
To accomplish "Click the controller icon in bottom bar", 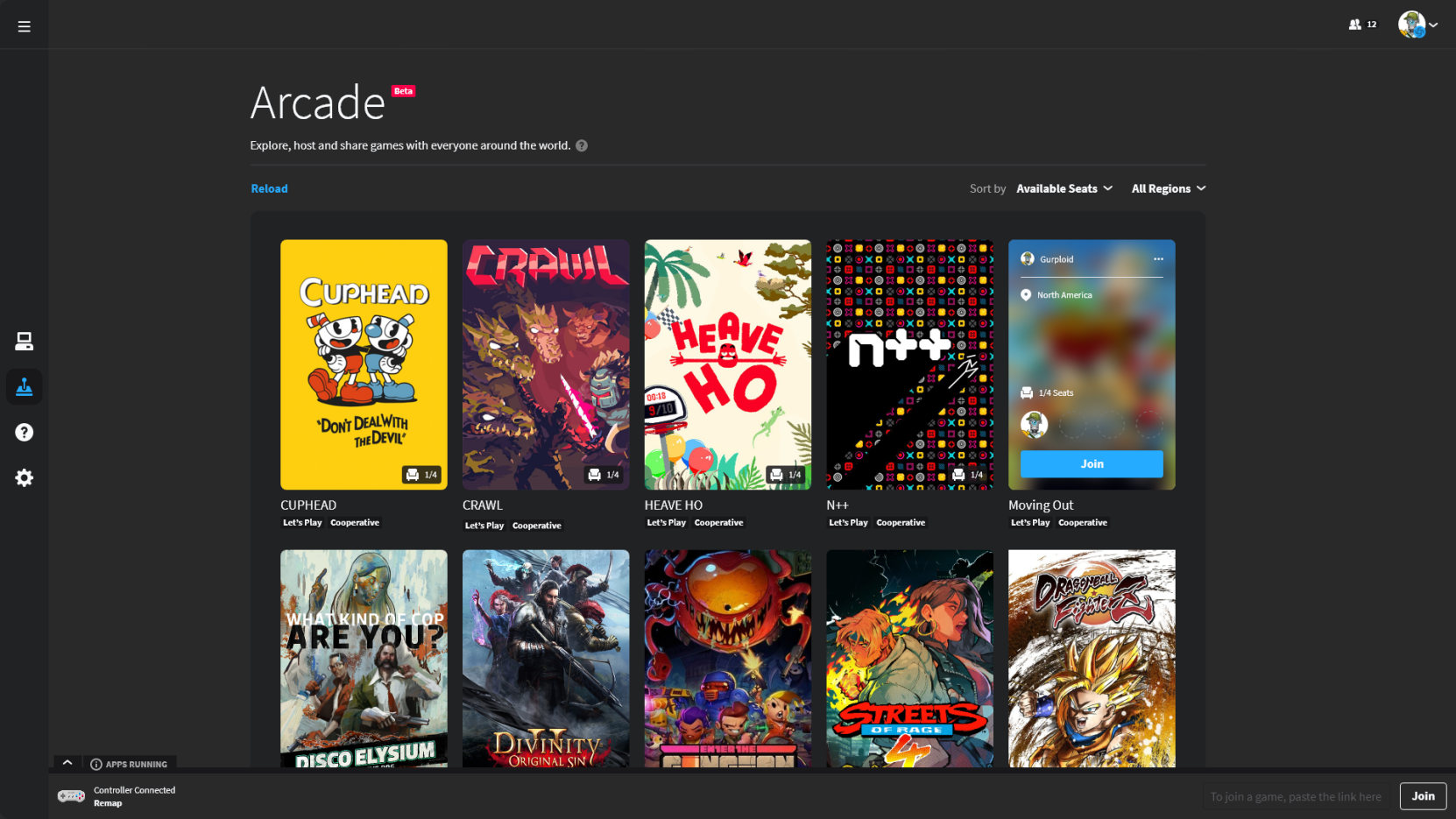I will tap(71, 795).
